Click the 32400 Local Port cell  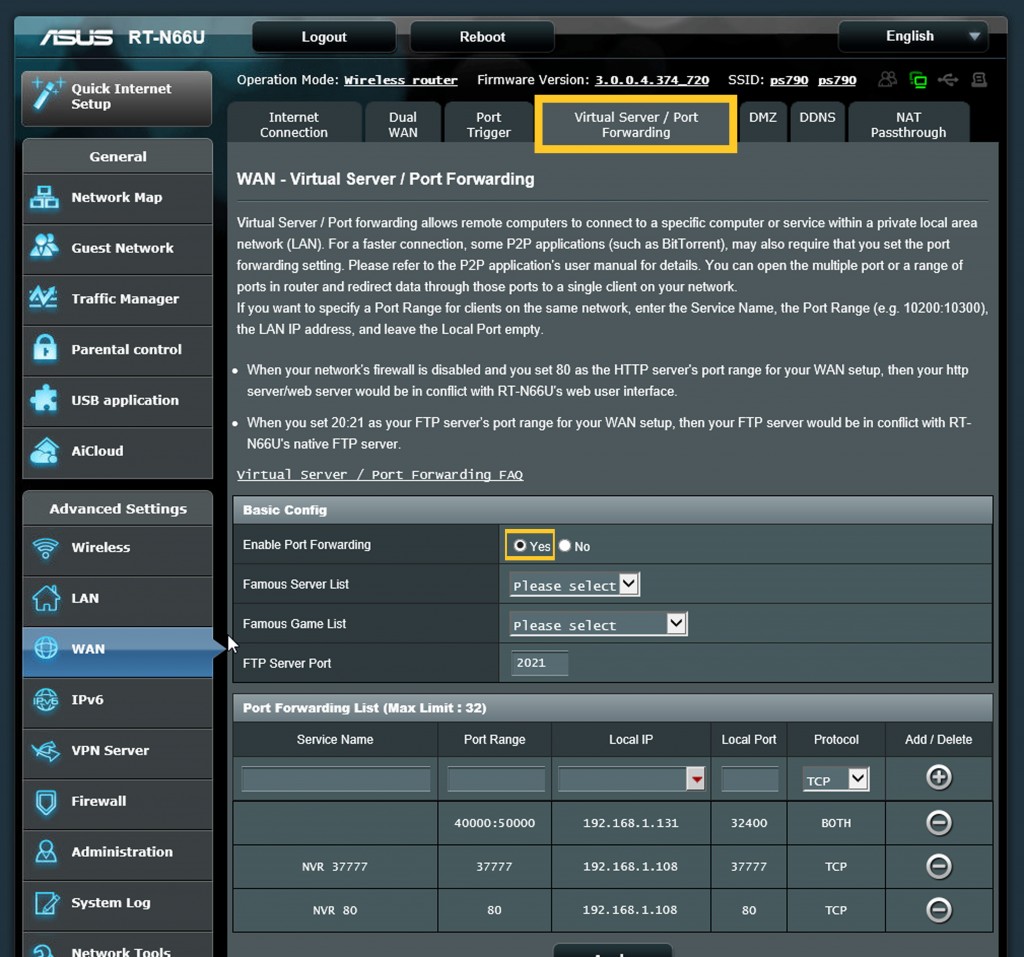tap(748, 823)
